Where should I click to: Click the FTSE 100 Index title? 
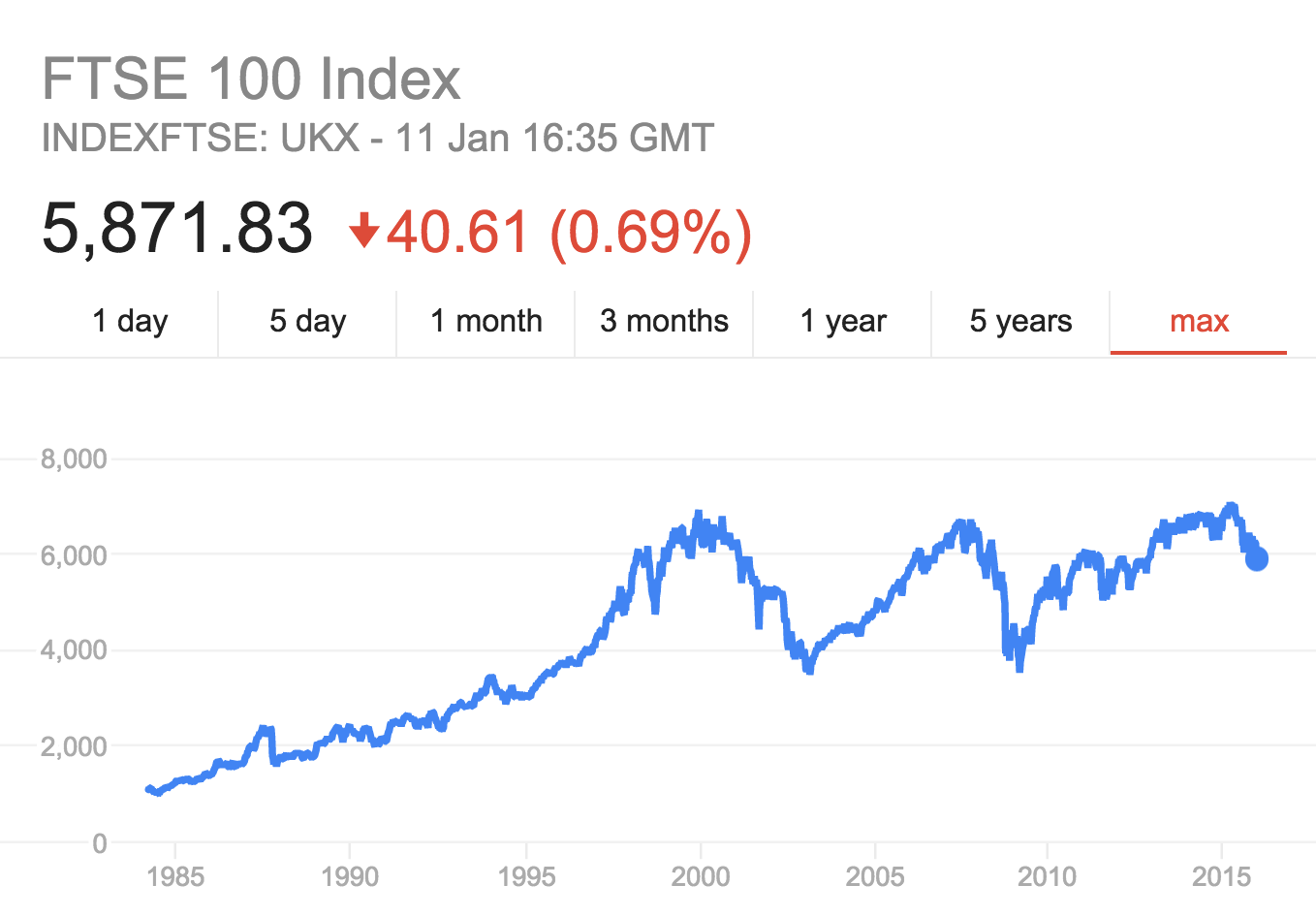pos(251,79)
